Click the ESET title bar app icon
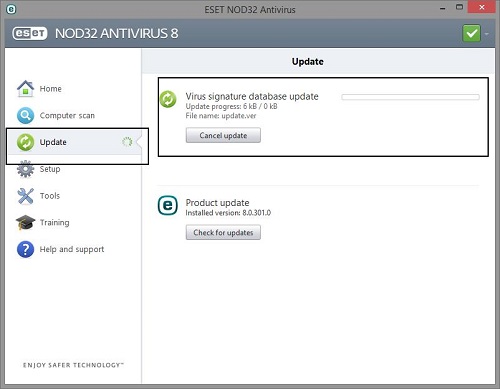The width and height of the screenshot is (500, 389). [x=11, y=9]
